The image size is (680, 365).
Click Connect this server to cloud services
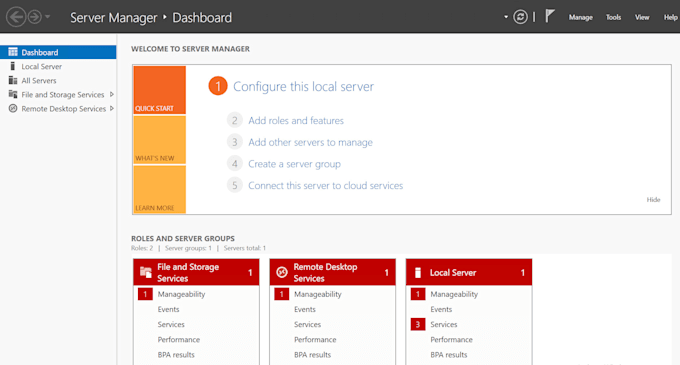coord(325,186)
